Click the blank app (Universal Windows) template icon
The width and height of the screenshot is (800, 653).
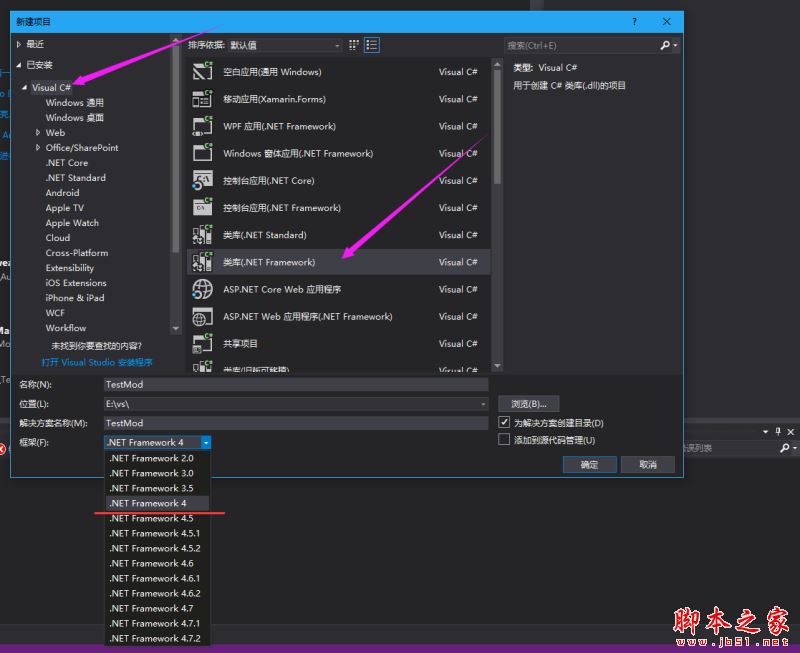202,71
